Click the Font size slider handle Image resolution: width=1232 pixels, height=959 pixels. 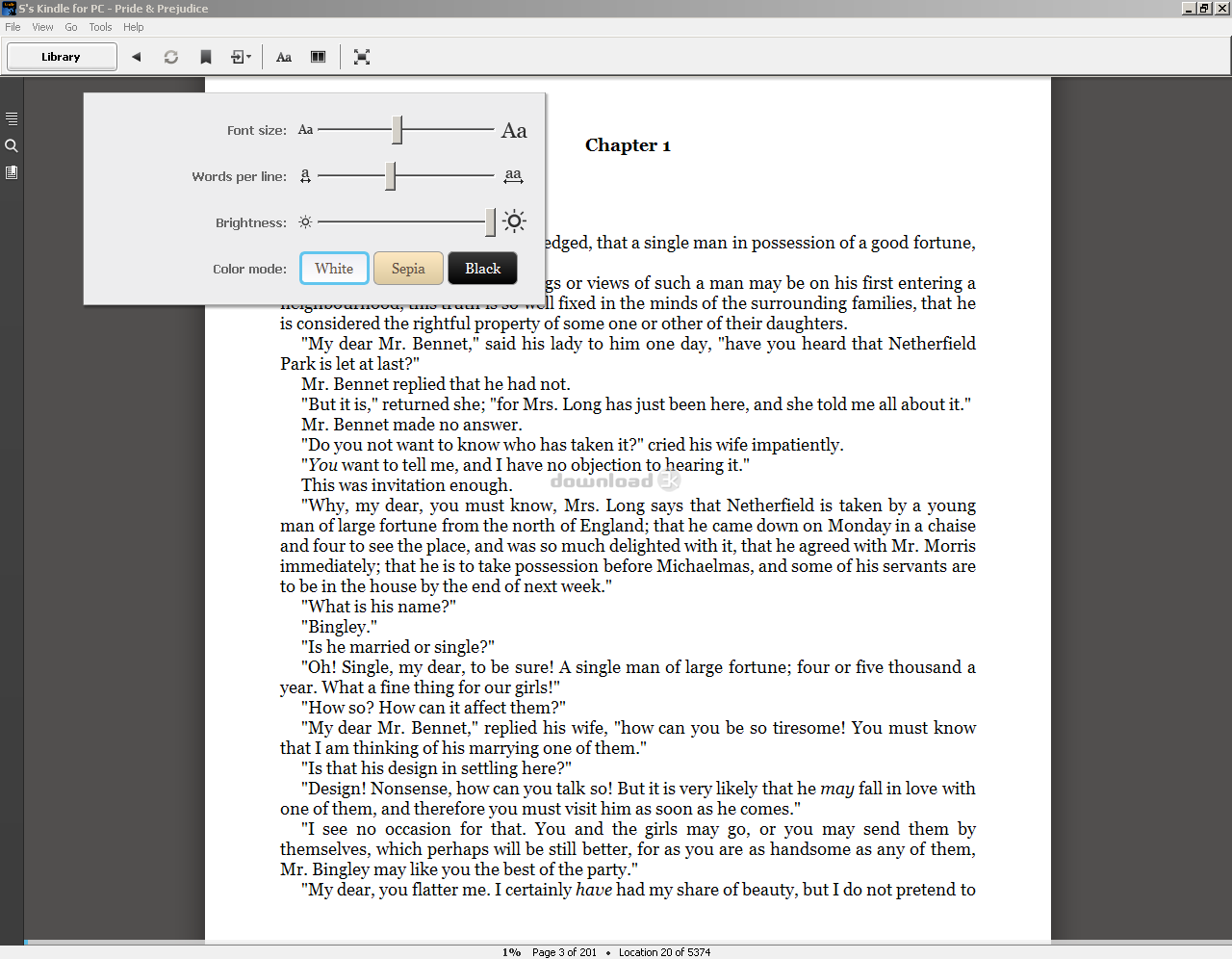(397, 130)
